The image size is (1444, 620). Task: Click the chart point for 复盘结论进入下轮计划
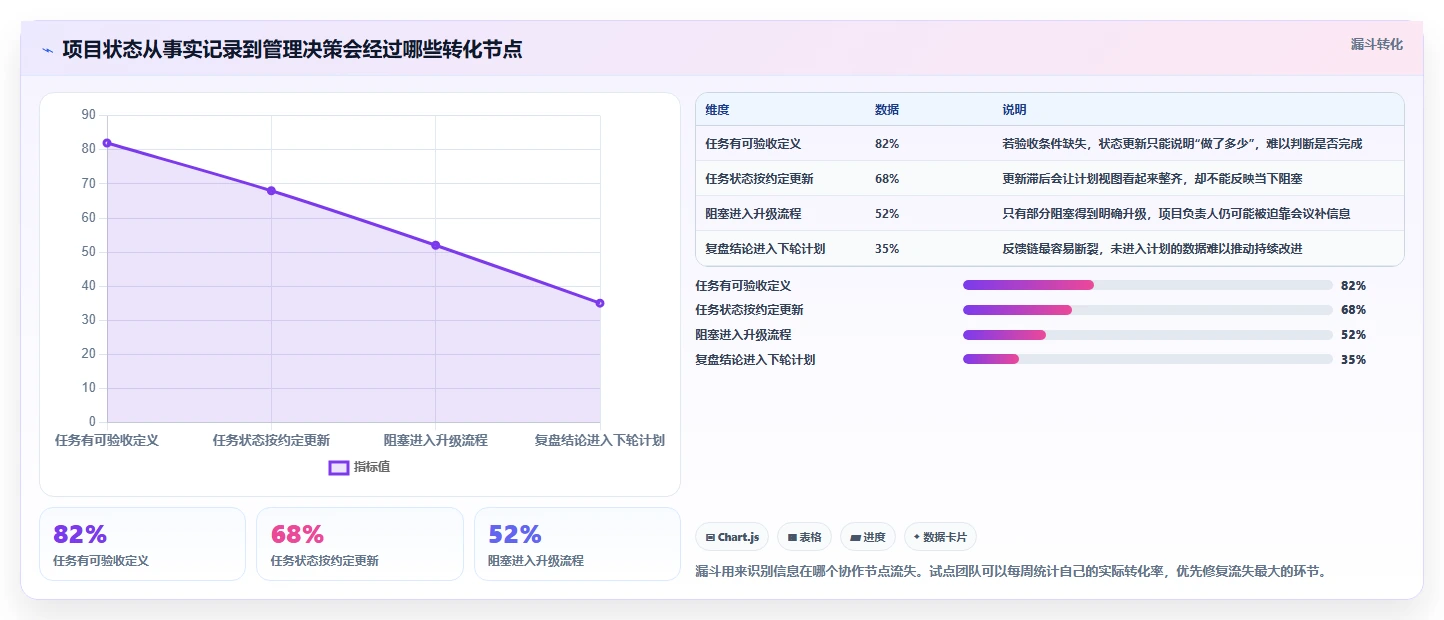600,303
